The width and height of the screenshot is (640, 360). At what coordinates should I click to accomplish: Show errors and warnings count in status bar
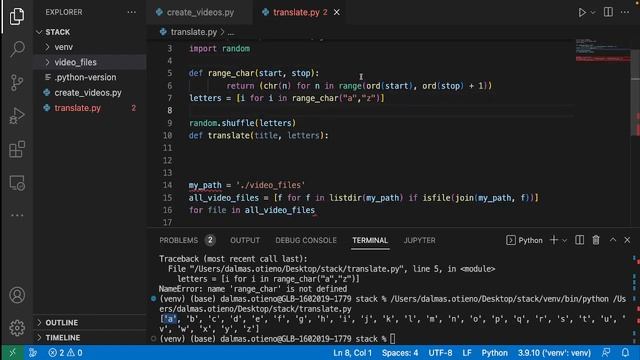pos(65,353)
